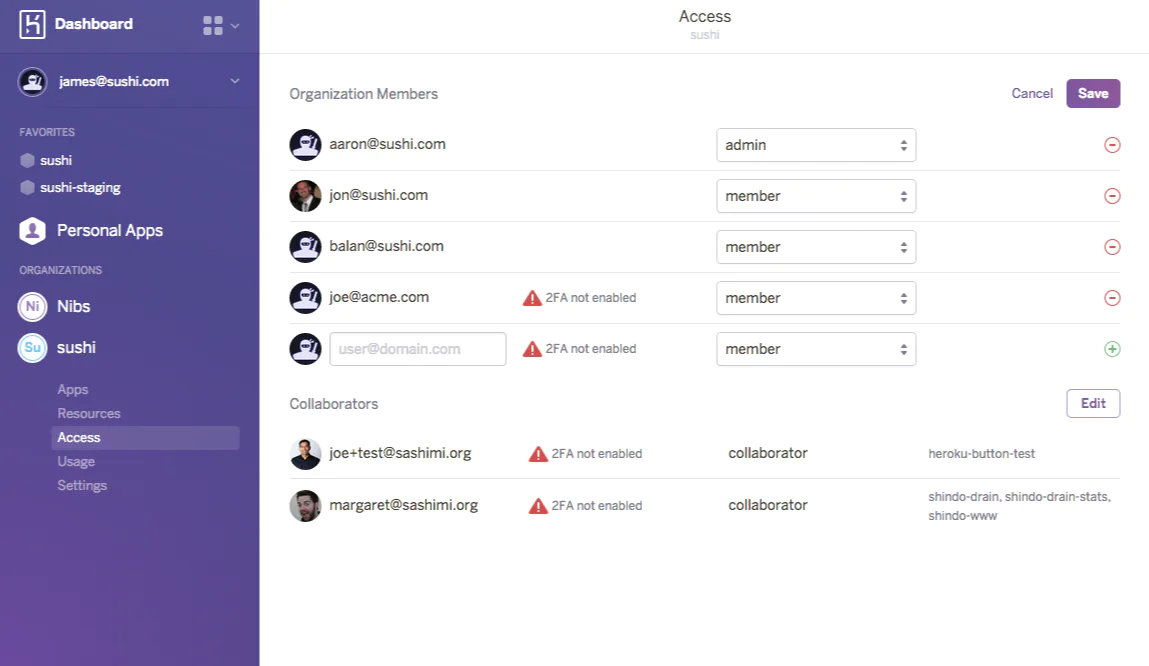This screenshot has height=666, width=1149.
Task: Remove jon@sushi.com from organization
Action: coord(1112,196)
